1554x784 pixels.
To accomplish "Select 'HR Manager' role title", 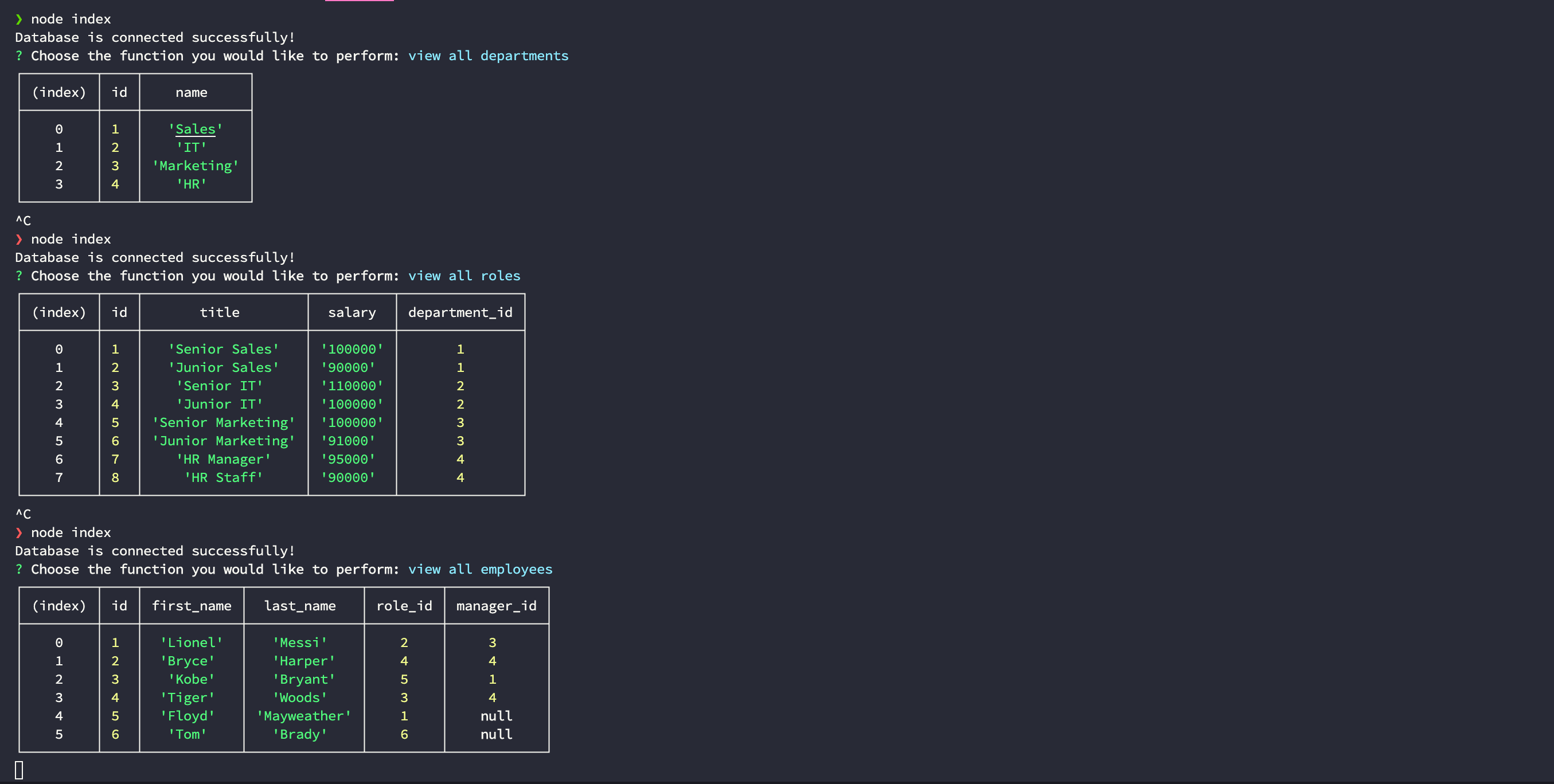I will [223, 459].
